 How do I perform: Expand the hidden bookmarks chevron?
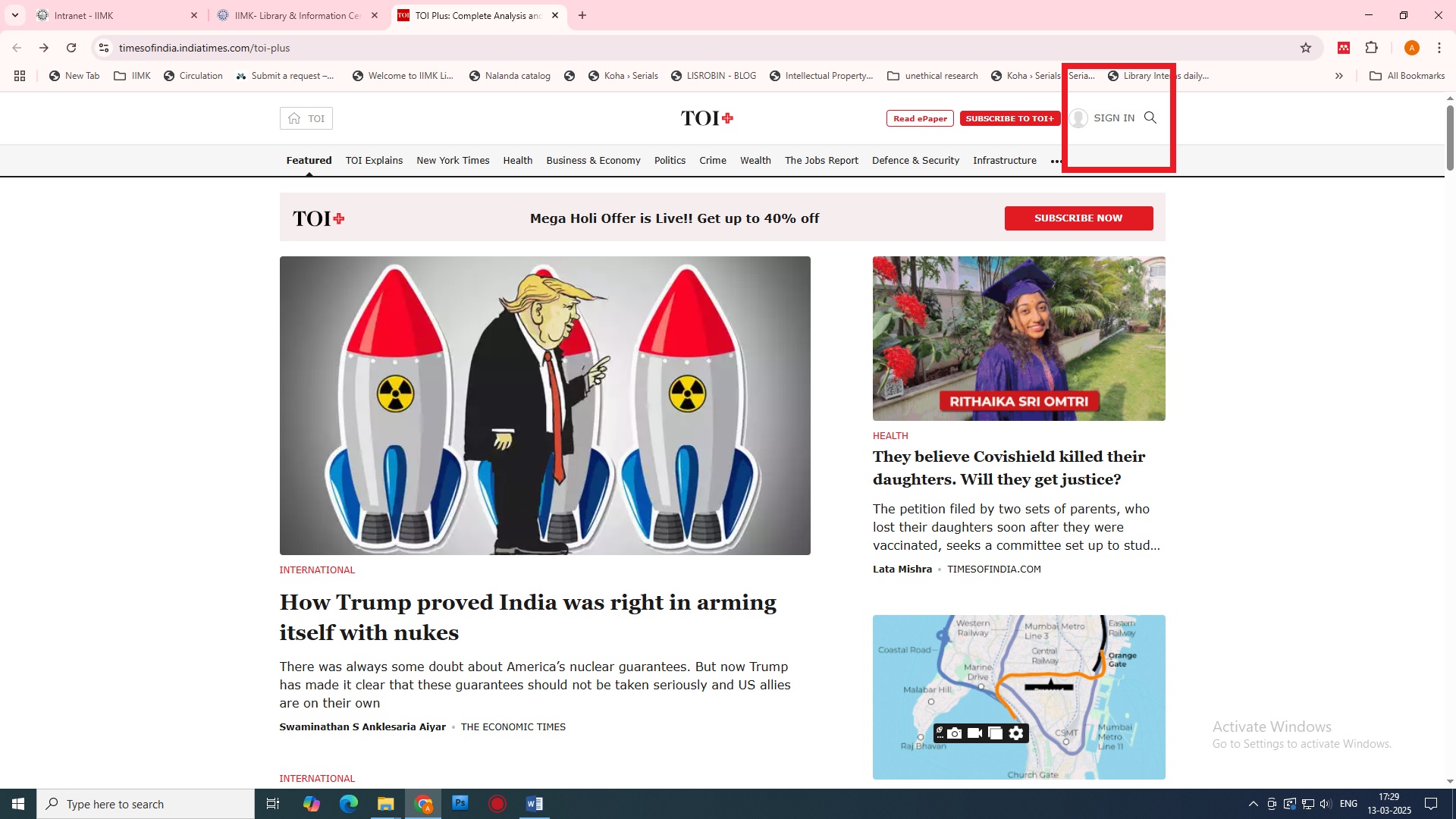(x=1338, y=76)
